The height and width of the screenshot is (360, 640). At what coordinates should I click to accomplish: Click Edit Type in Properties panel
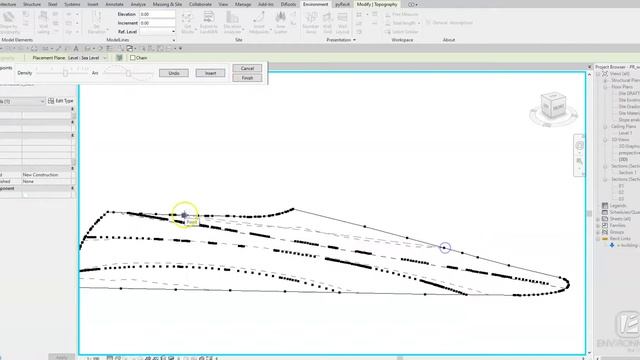61,101
